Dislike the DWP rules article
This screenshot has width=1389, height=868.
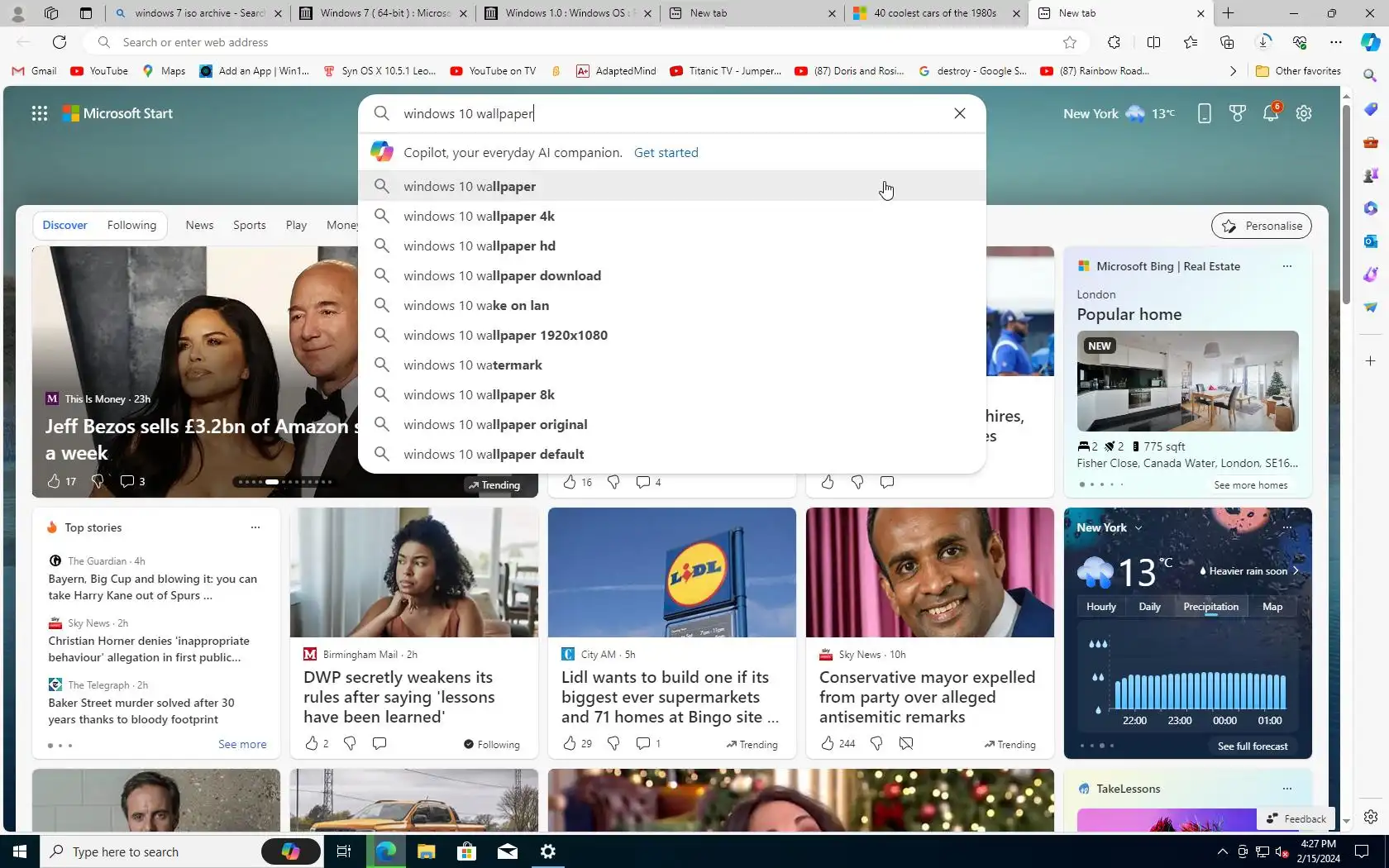(x=350, y=743)
